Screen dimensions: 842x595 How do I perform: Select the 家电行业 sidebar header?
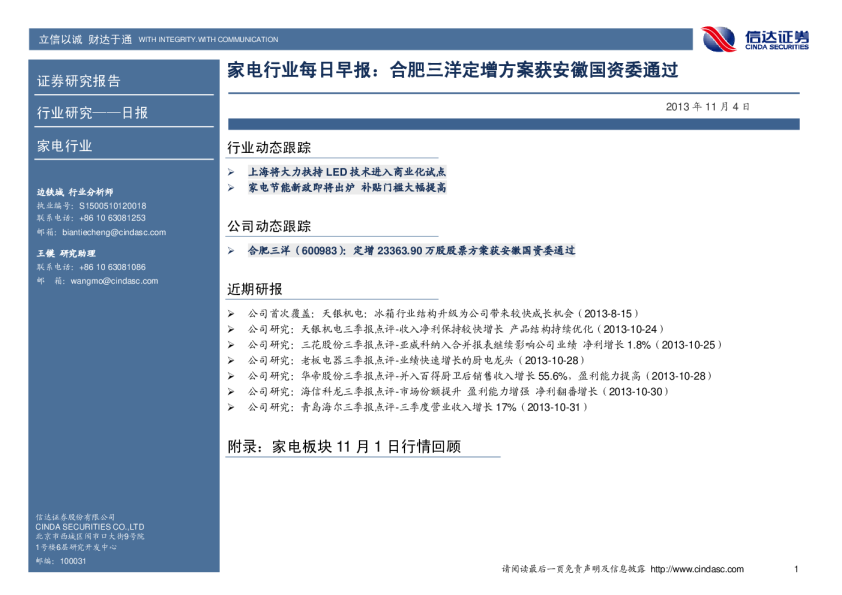[64, 146]
